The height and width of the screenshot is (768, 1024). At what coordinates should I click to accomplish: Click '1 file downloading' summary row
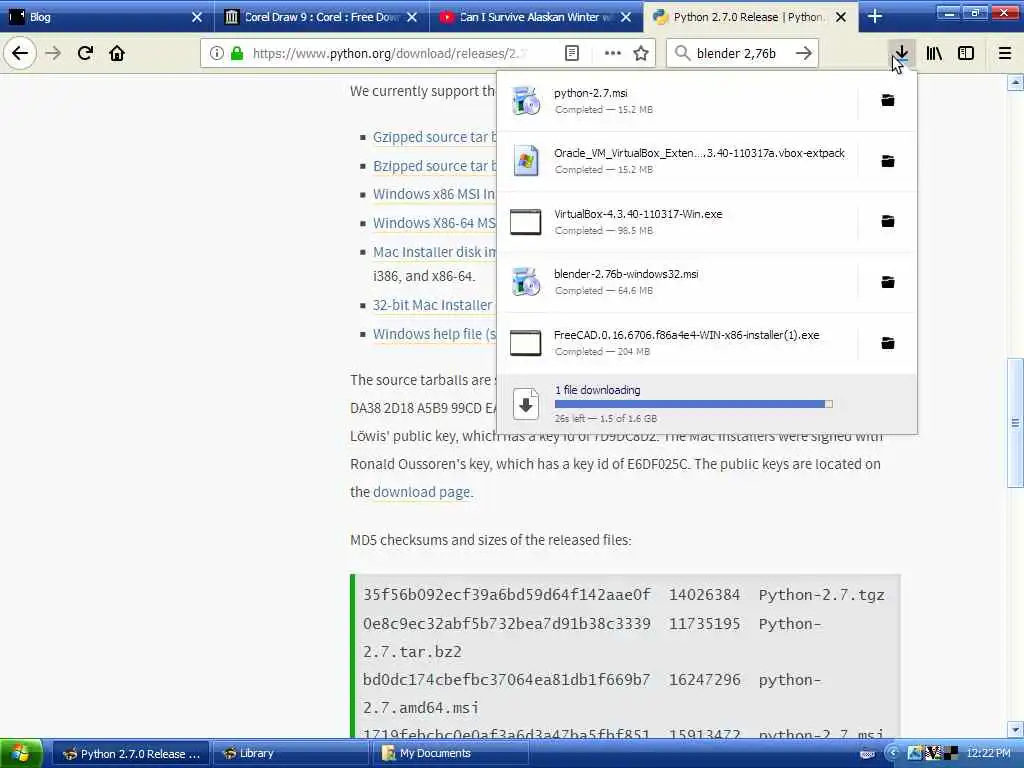(x=707, y=404)
